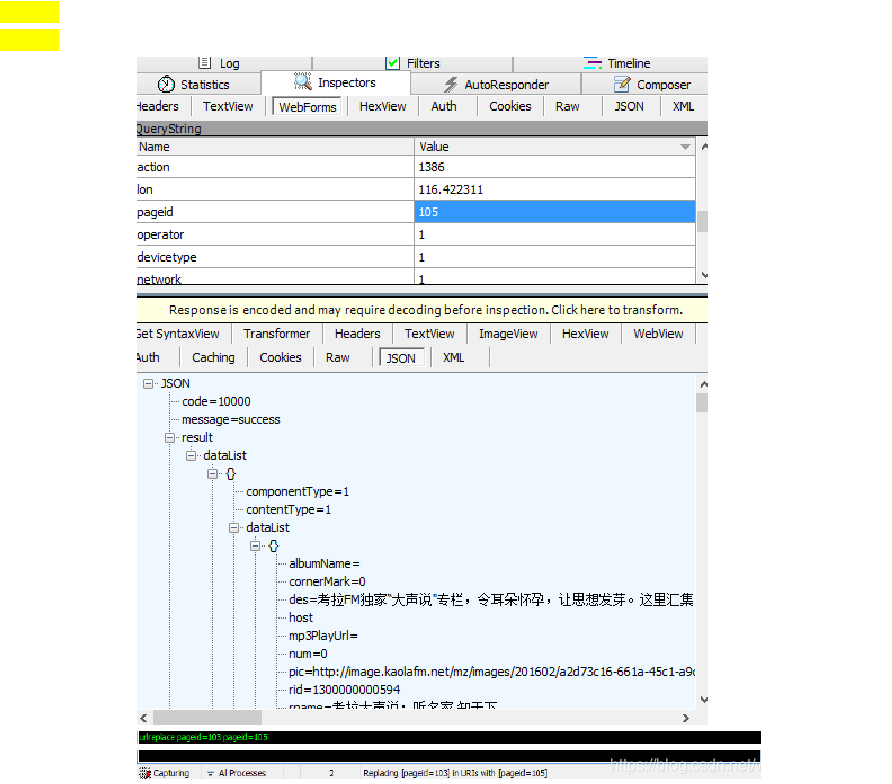Click the Filters checkmark icon

pos(393,63)
